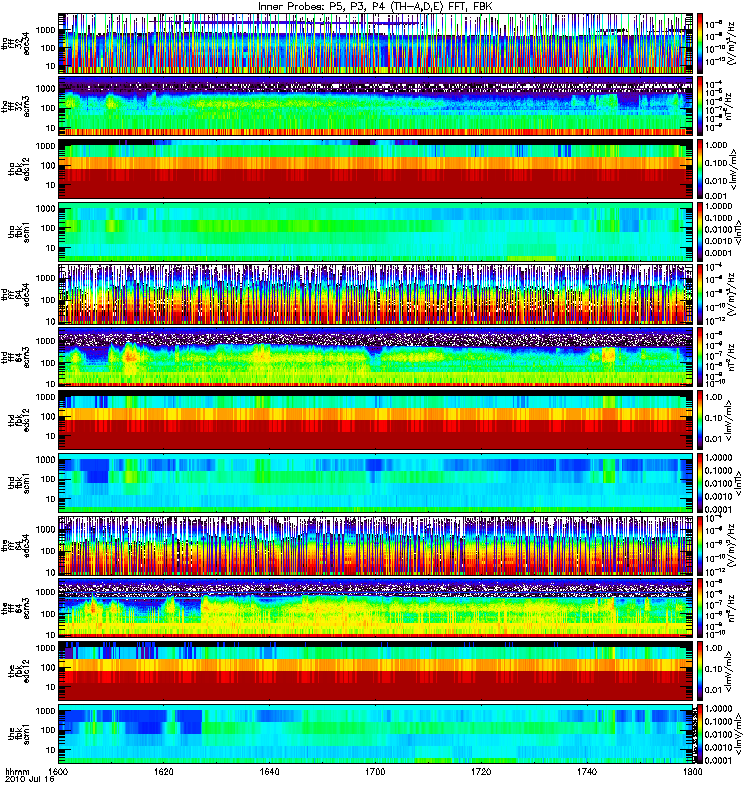The image size is (750, 800).
Task: Select the 'tha fbk scm1' panel label
Action: [19, 232]
